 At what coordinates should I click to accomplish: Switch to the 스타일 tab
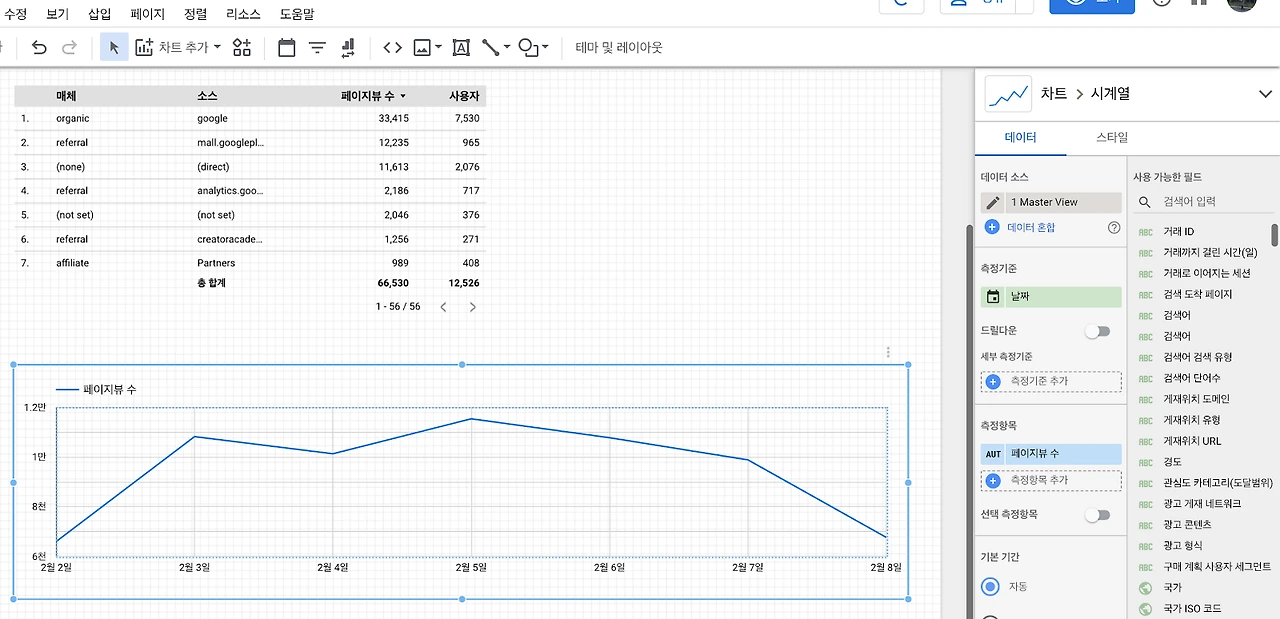click(x=1112, y=138)
